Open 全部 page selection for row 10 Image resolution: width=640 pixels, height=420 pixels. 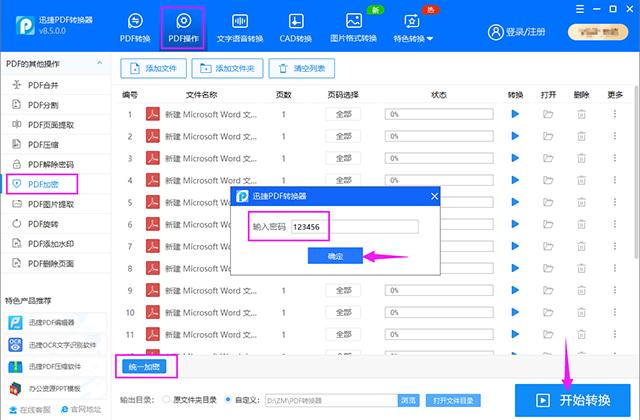(x=343, y=312)
